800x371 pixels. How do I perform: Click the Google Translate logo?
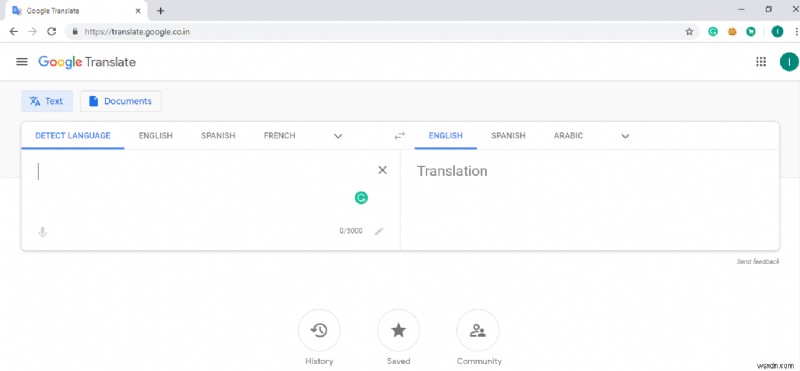point(87,62)
